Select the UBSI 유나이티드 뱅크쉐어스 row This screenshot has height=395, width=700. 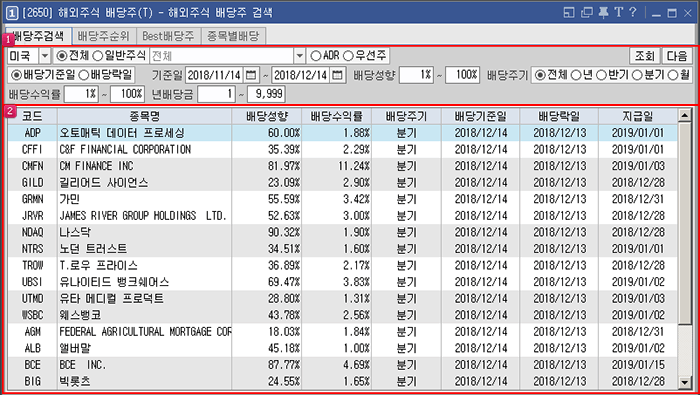tap(342, 282)
